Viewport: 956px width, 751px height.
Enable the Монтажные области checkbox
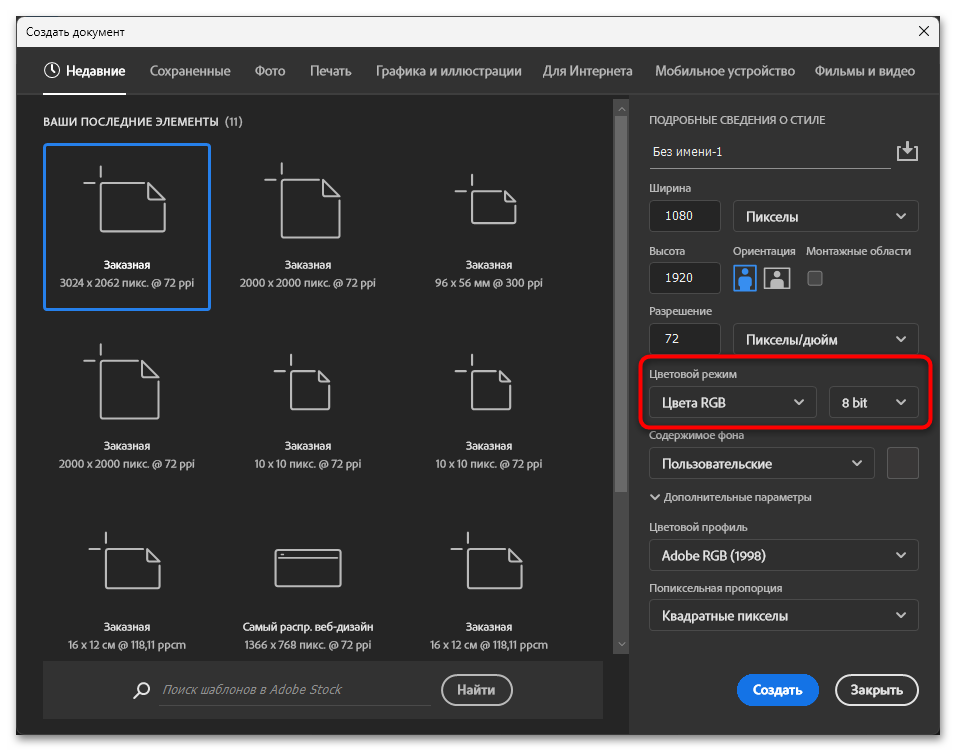(x=815, y=279)
